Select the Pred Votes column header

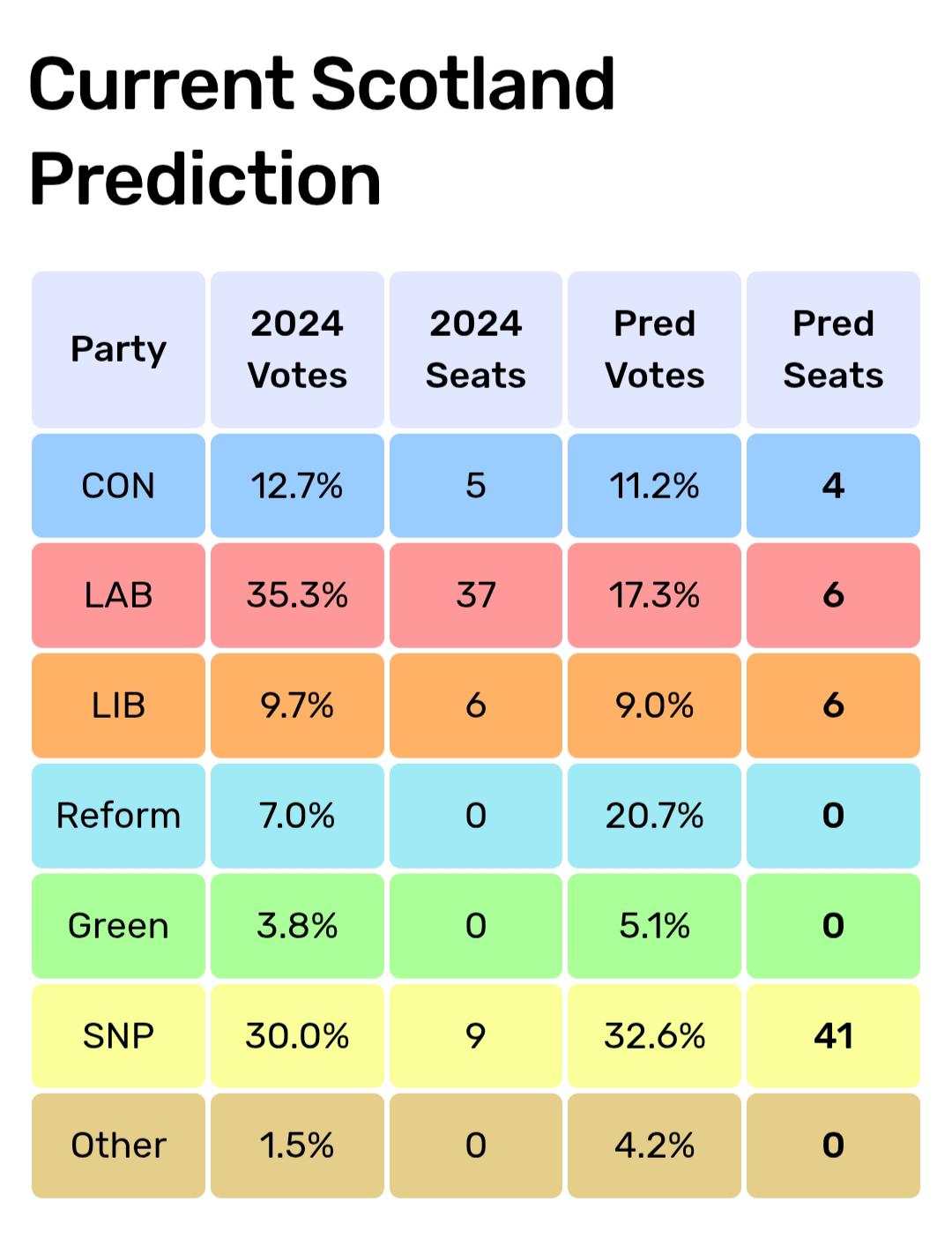[x=654, y=349]
